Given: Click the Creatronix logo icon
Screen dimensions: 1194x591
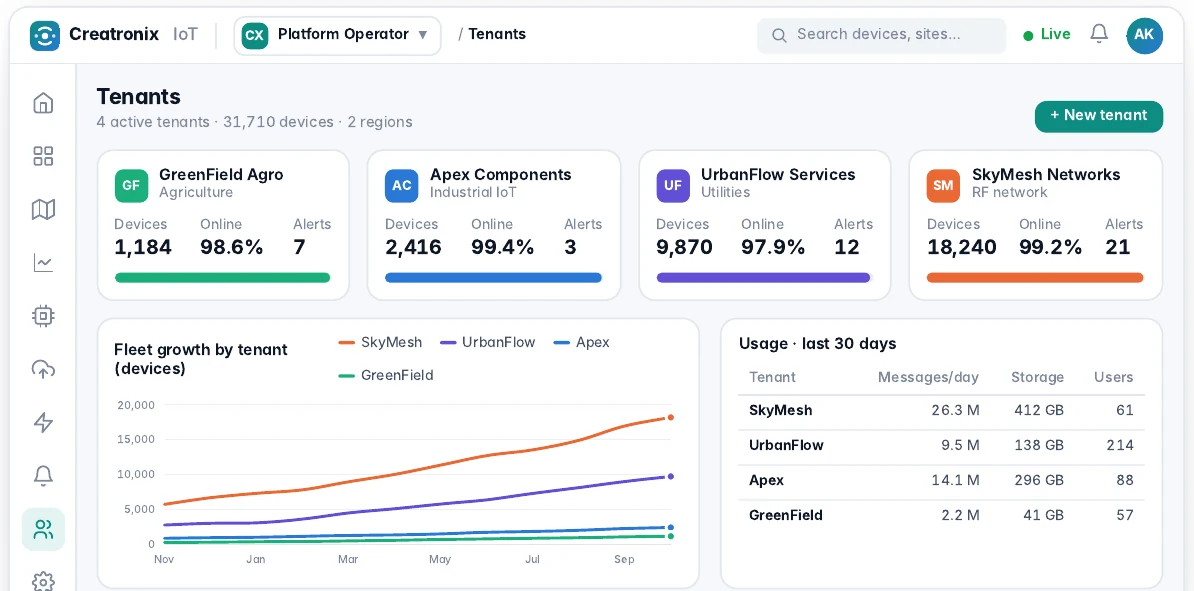Looking at the screenshot, I should point(45,36).
